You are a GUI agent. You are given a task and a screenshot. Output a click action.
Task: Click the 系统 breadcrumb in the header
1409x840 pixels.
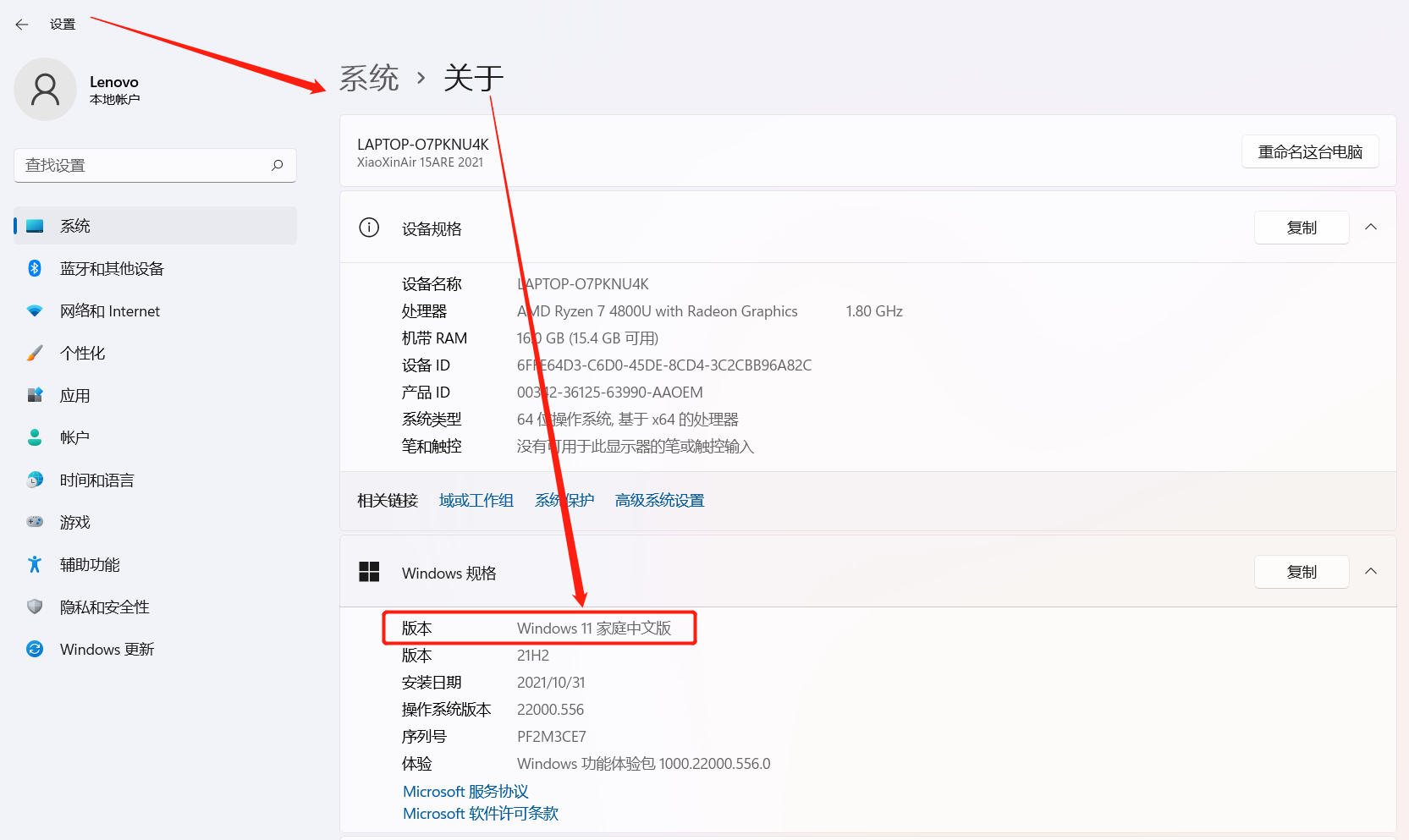point(369,78)
